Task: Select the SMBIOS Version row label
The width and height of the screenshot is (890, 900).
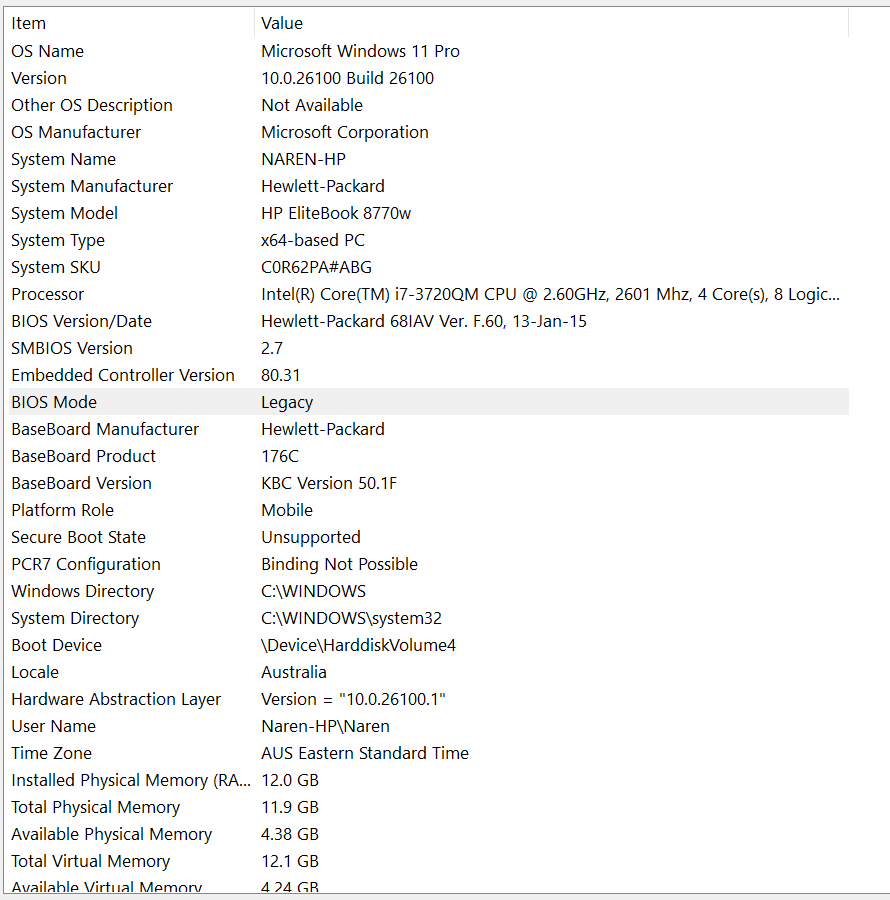Action: click(72, 348)
